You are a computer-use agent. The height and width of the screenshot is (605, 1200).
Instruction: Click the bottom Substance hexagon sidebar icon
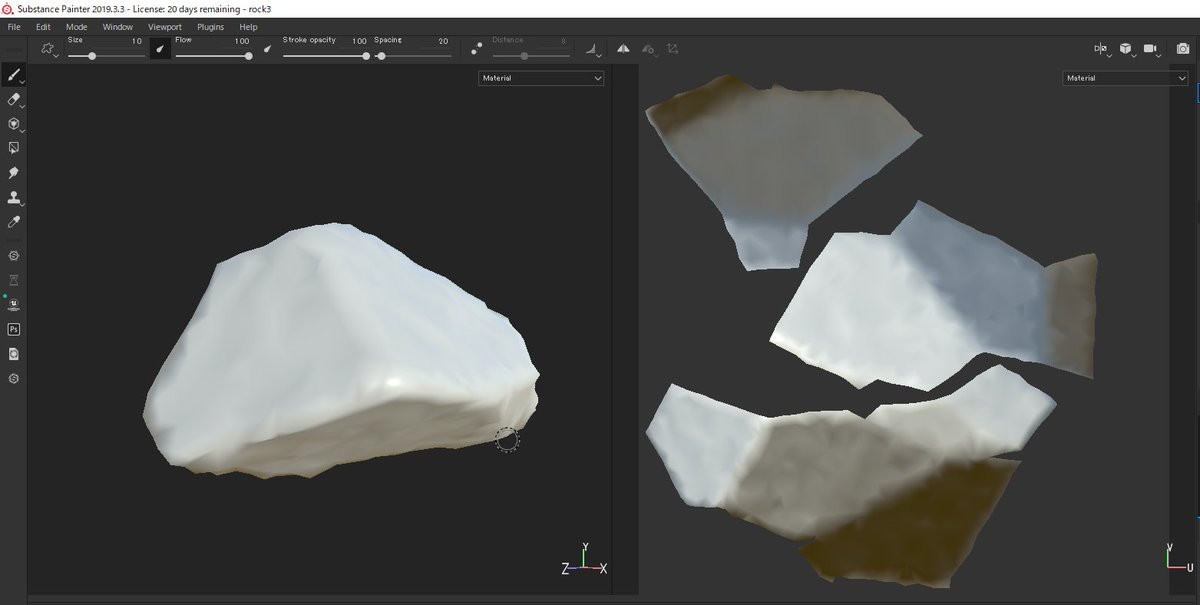pos(13,379)
